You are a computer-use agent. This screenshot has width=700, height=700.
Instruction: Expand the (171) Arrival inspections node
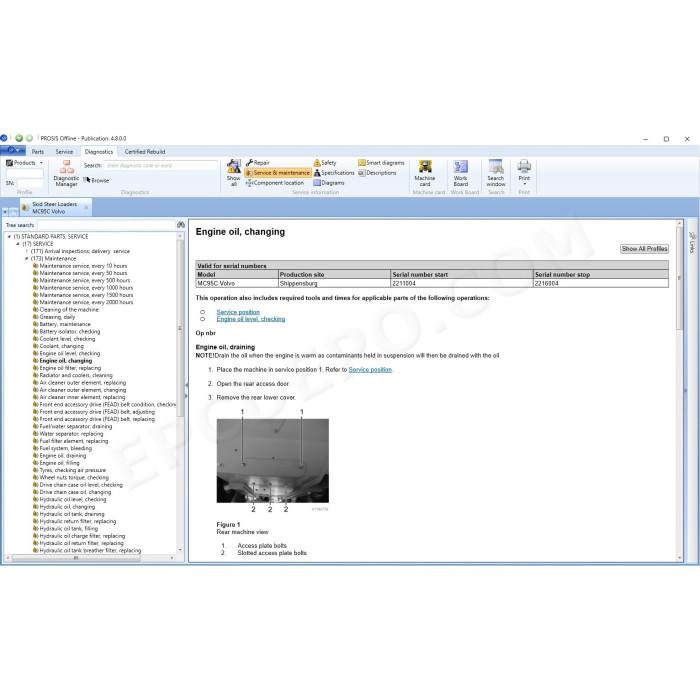[27, 251]
